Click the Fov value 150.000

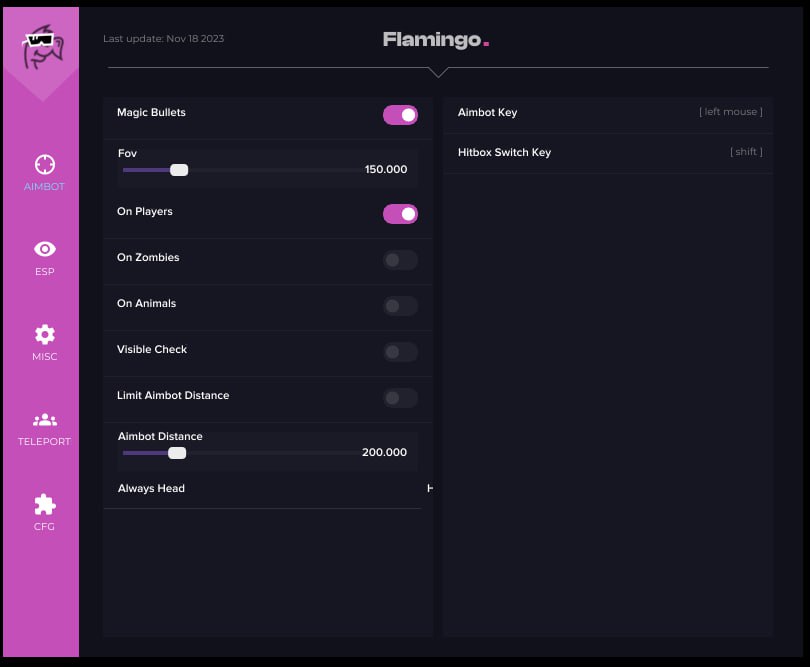tap(386, 169)
